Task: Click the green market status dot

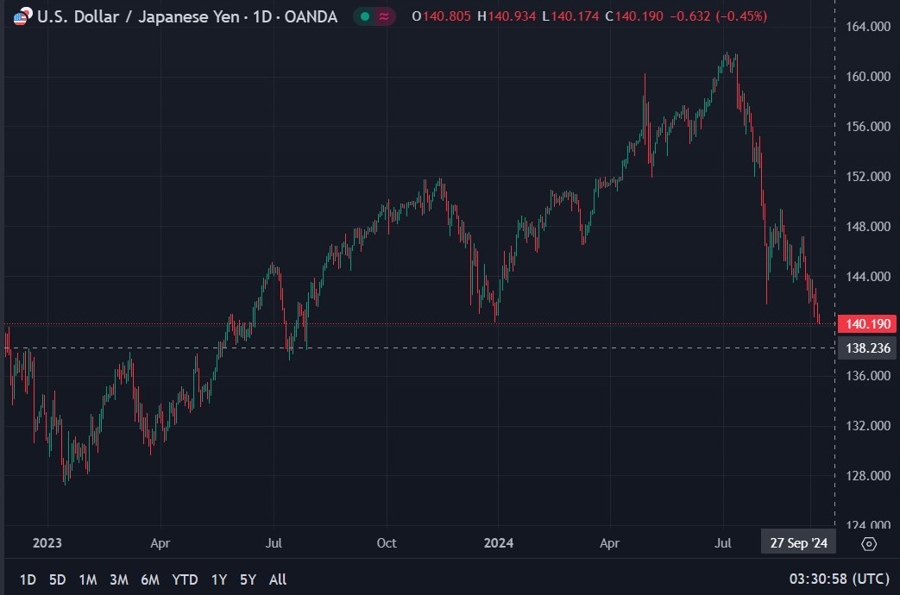Action: [364, 17]
